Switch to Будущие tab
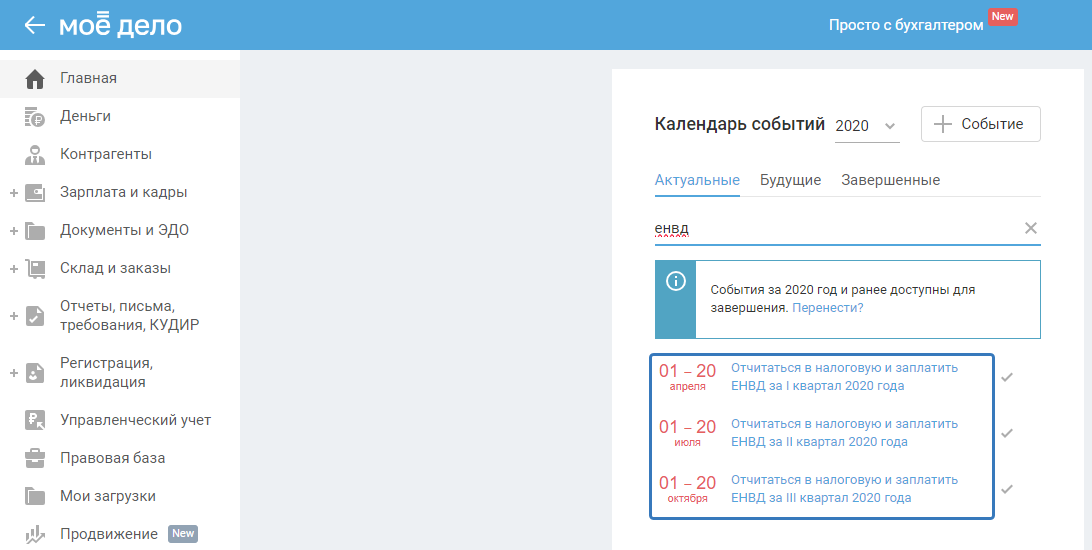This screenshot has width=1092, height=550. (790, 180)
